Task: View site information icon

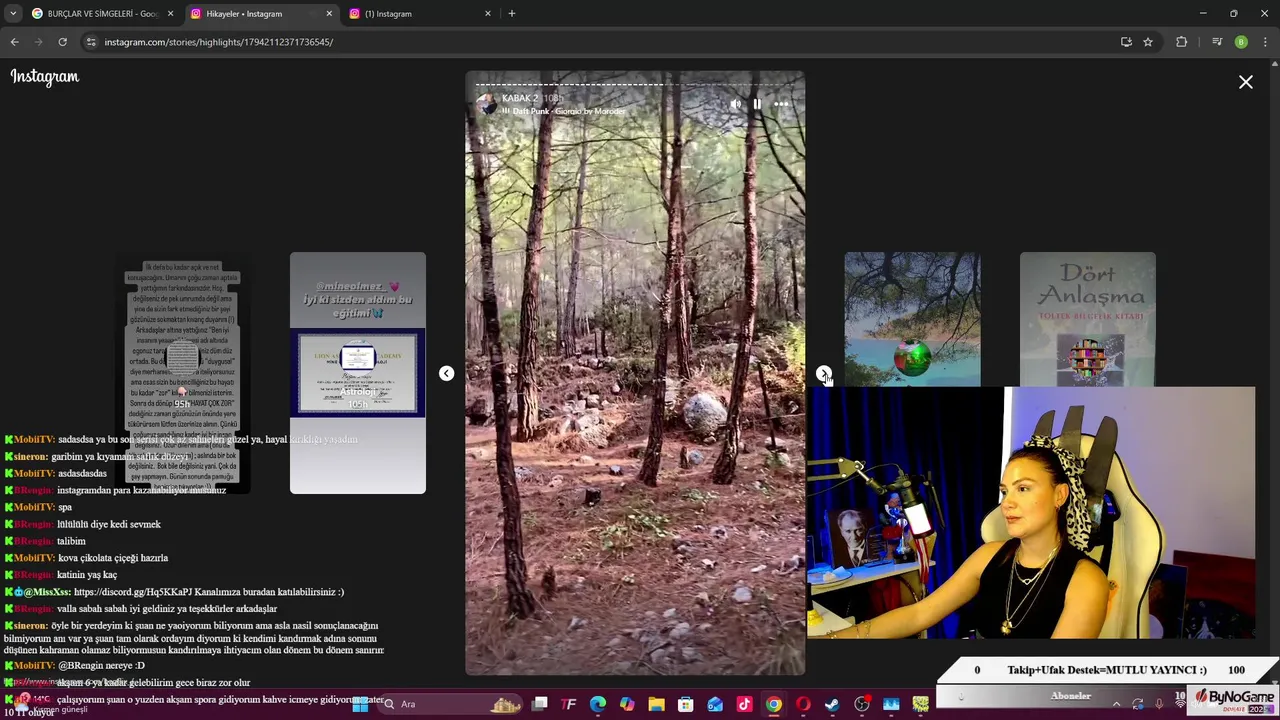Action: (91, 42)
